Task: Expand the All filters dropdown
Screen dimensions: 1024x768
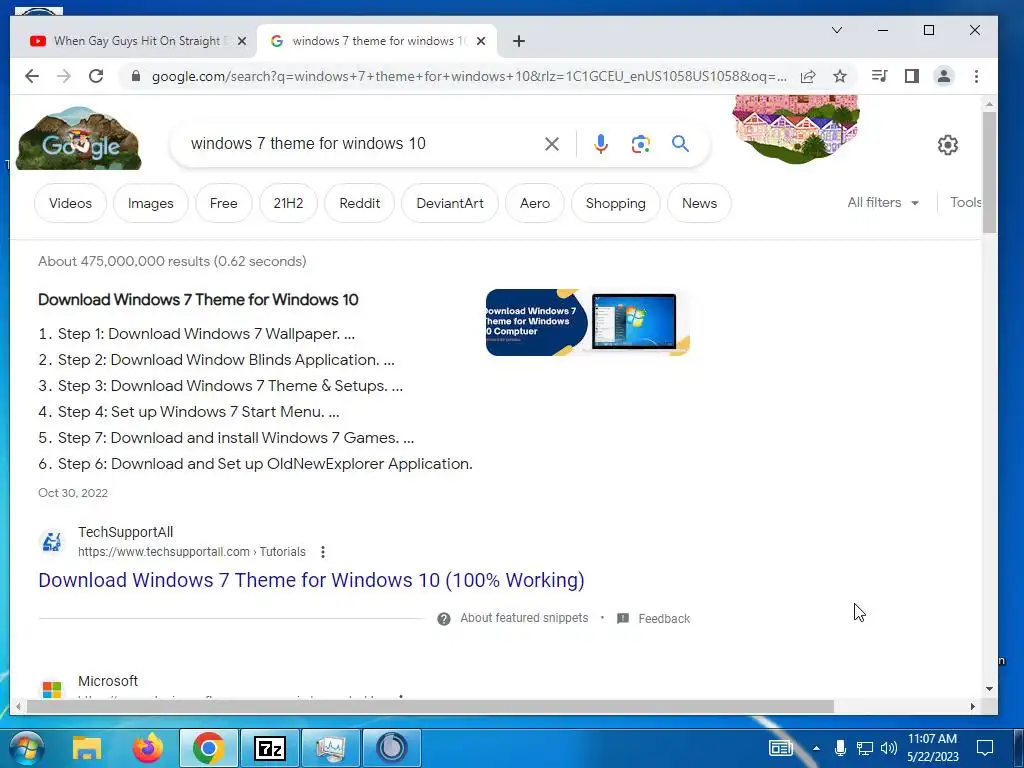Action: (x=883, y=202)
